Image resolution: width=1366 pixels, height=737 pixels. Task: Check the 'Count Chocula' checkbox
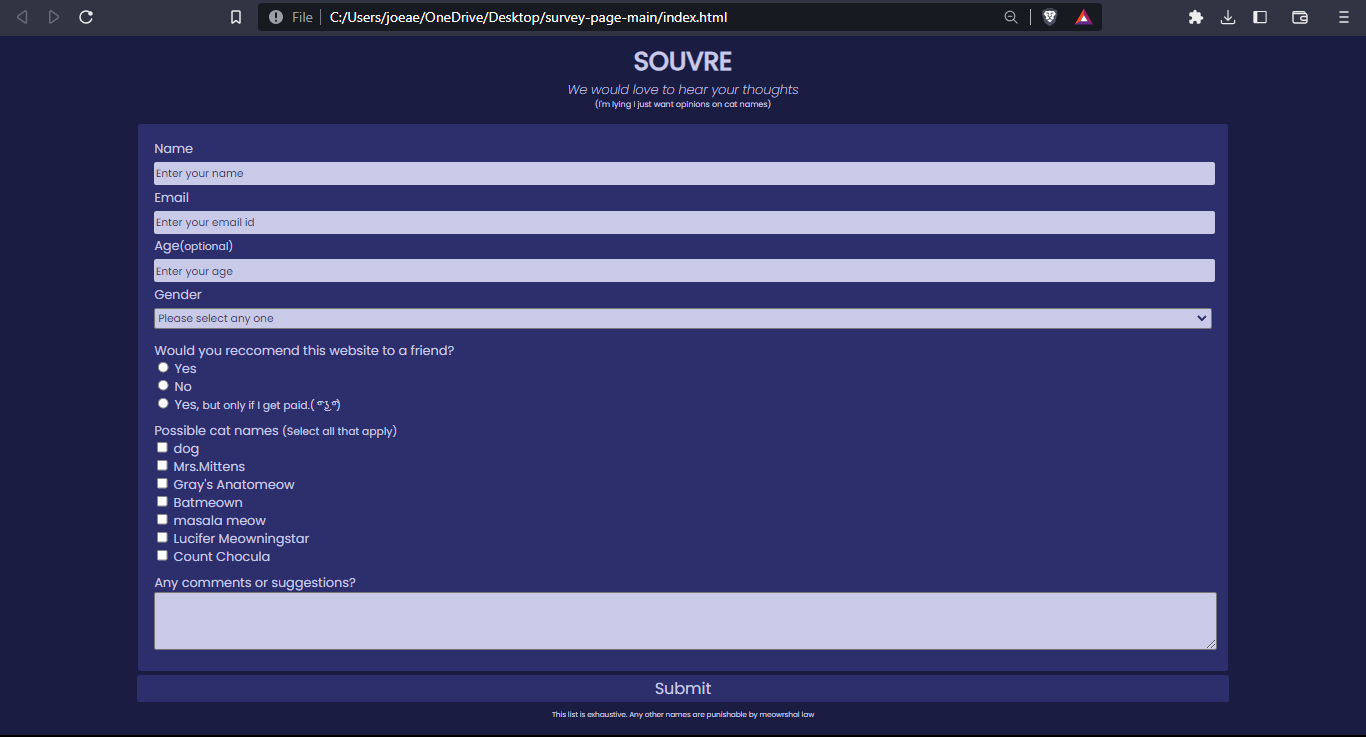[162, 555]
